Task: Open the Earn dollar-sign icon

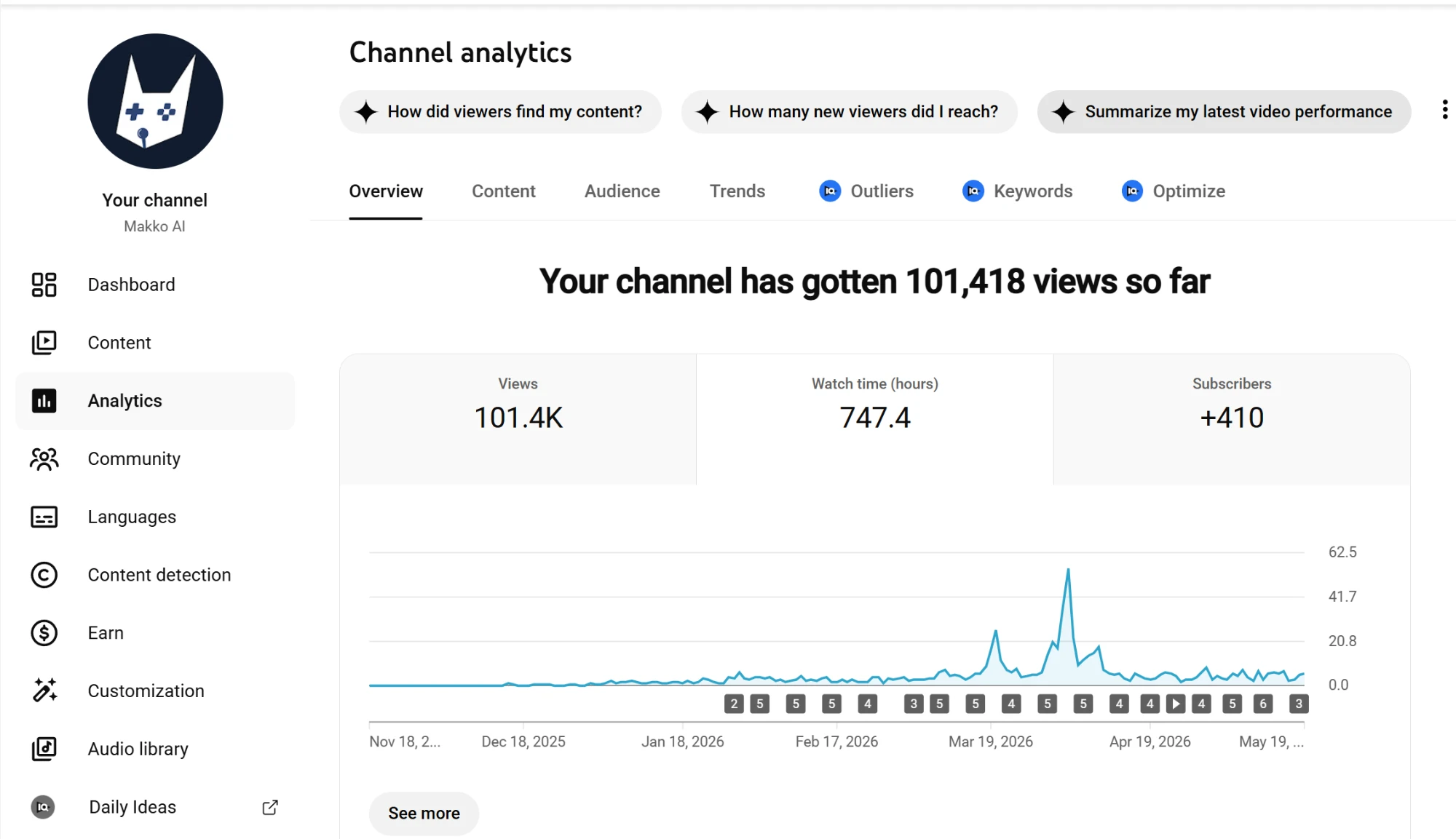Action: coord(44,633)
